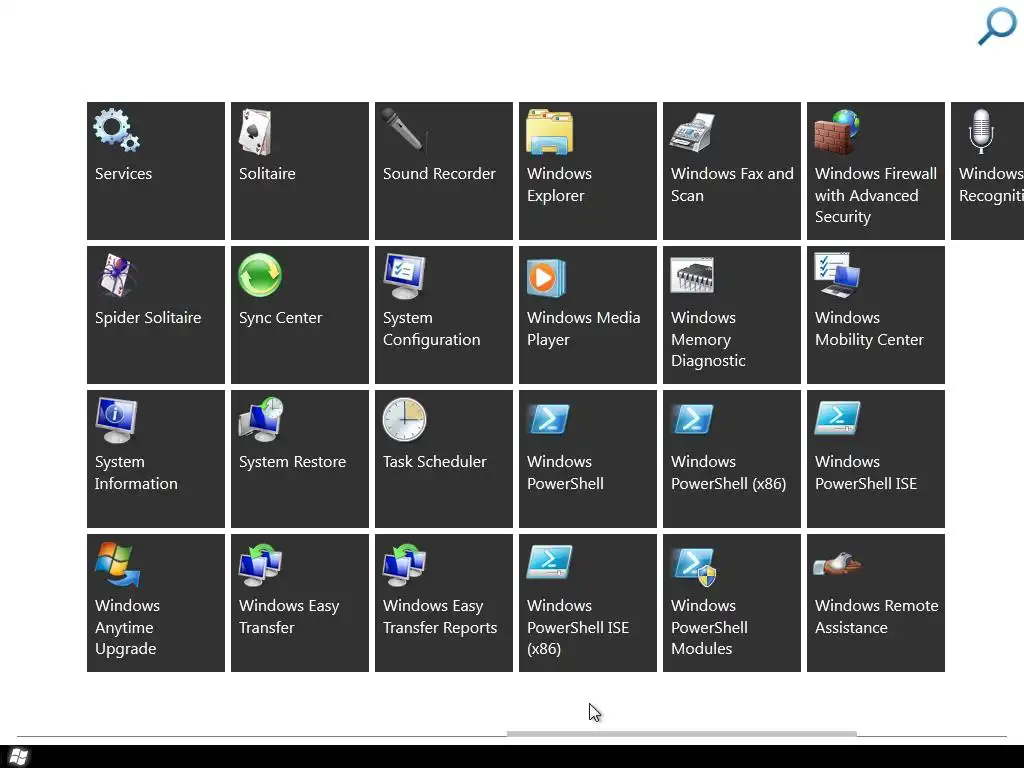Screen dimensions: 1024x768
Task: Launch Windows PowerShell (x86) icon
Action: [x=692, y=419]
